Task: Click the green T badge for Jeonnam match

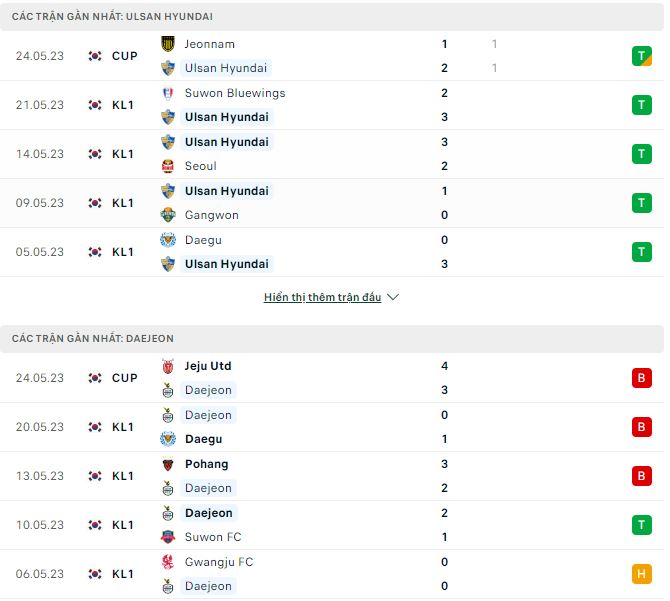Action: [641, 56]
